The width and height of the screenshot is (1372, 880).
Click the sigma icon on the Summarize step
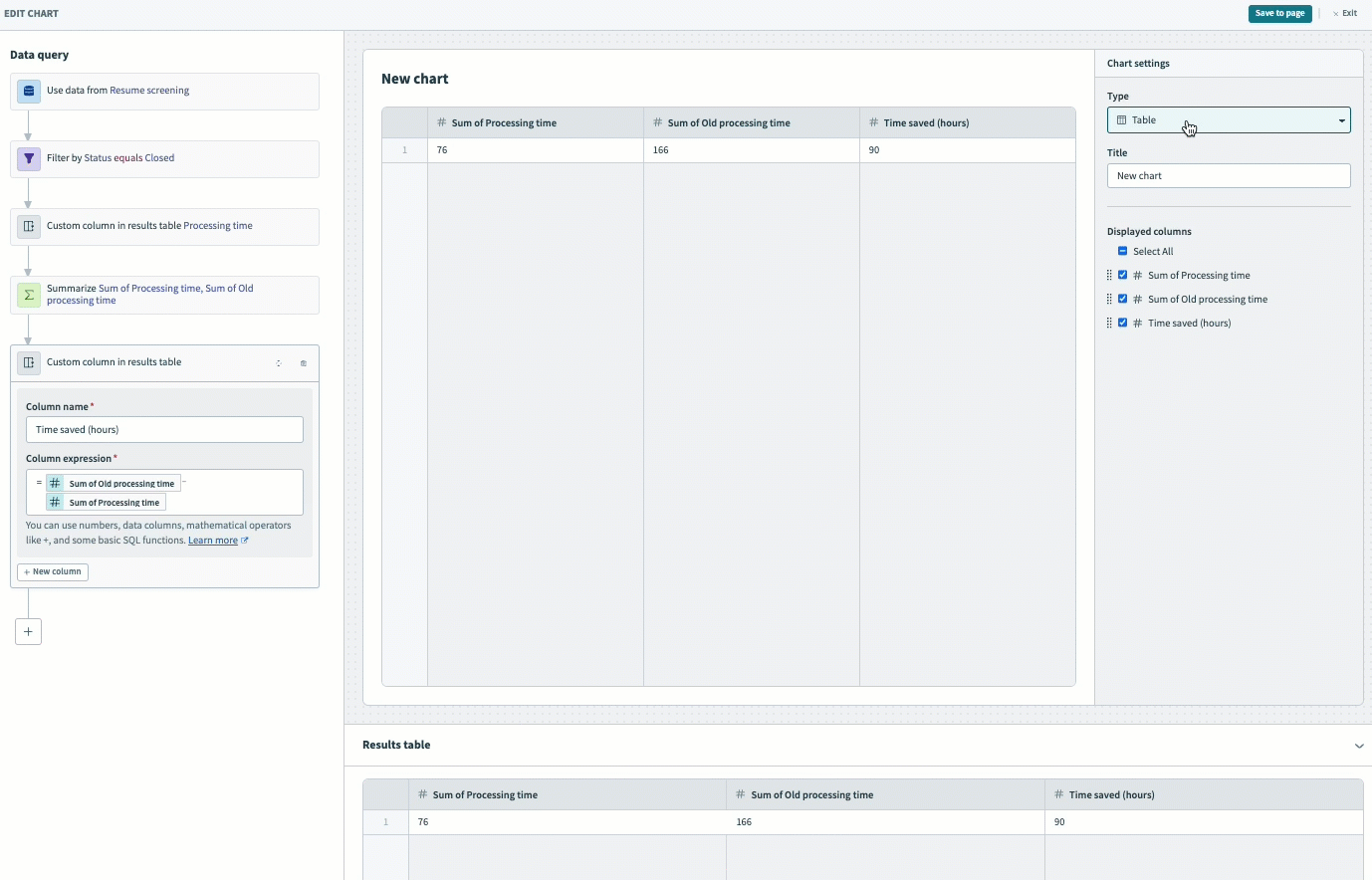click(28, 295)
